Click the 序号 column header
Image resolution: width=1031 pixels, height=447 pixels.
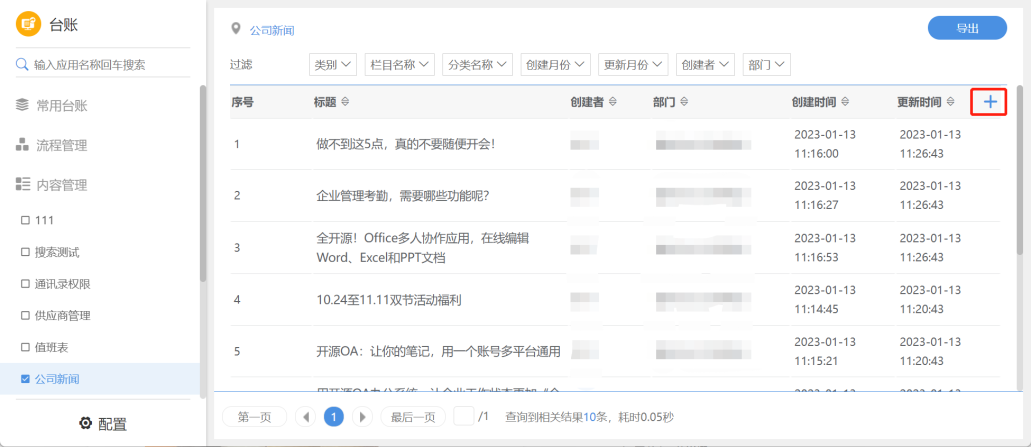point(243,102)
